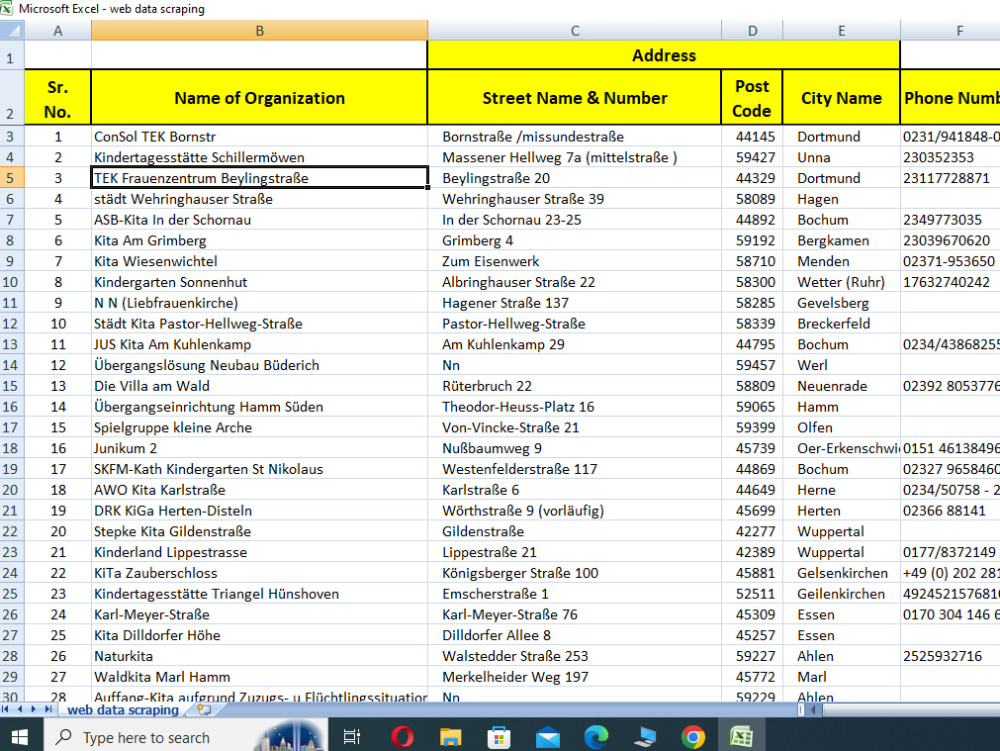Select cell 'Spielgruppe kleine Arche'
The image size is (1000, 751).
259,428
